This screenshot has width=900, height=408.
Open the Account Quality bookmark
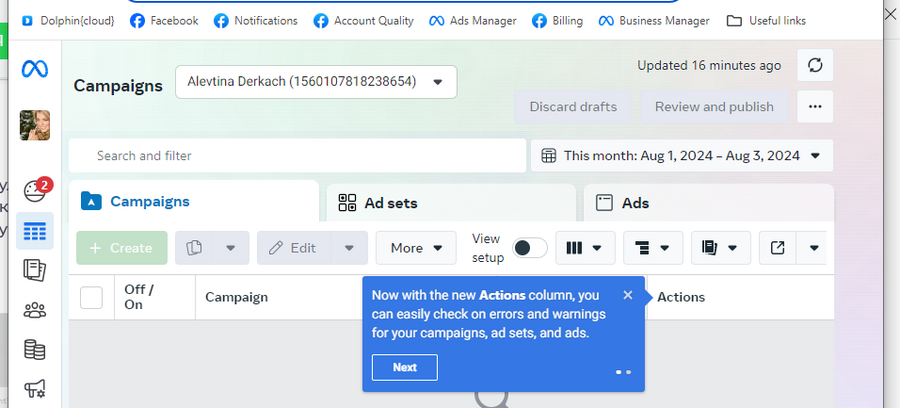tap(363, 21)
